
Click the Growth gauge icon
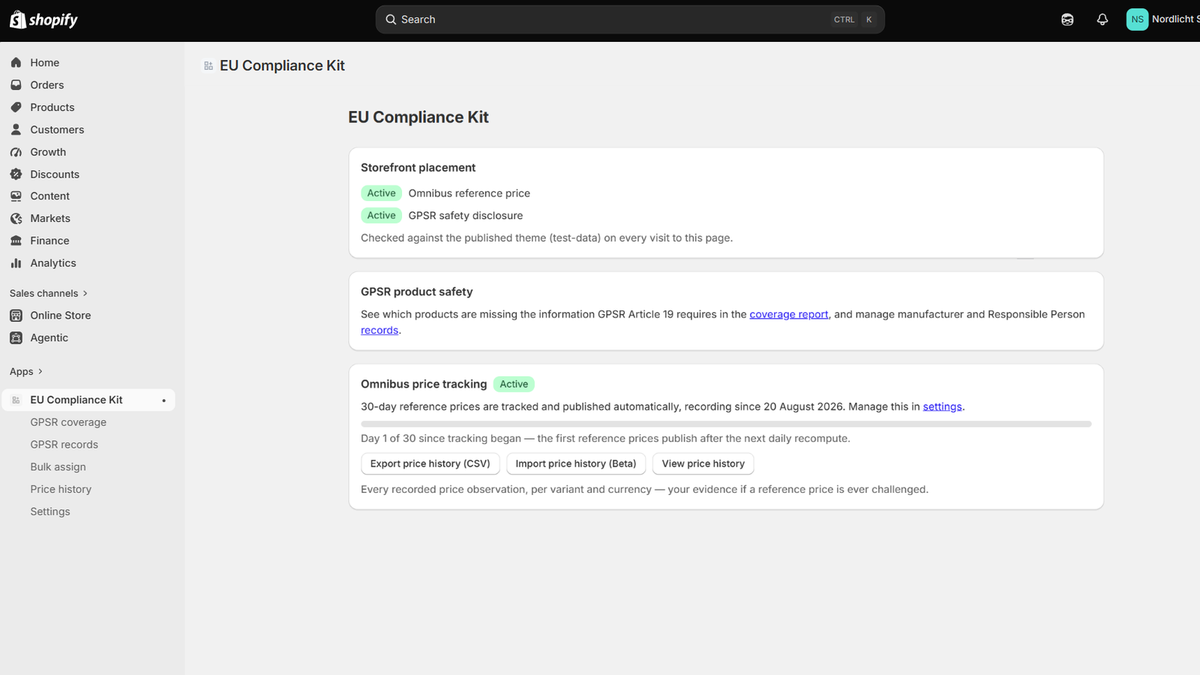[x=16, y=152]
